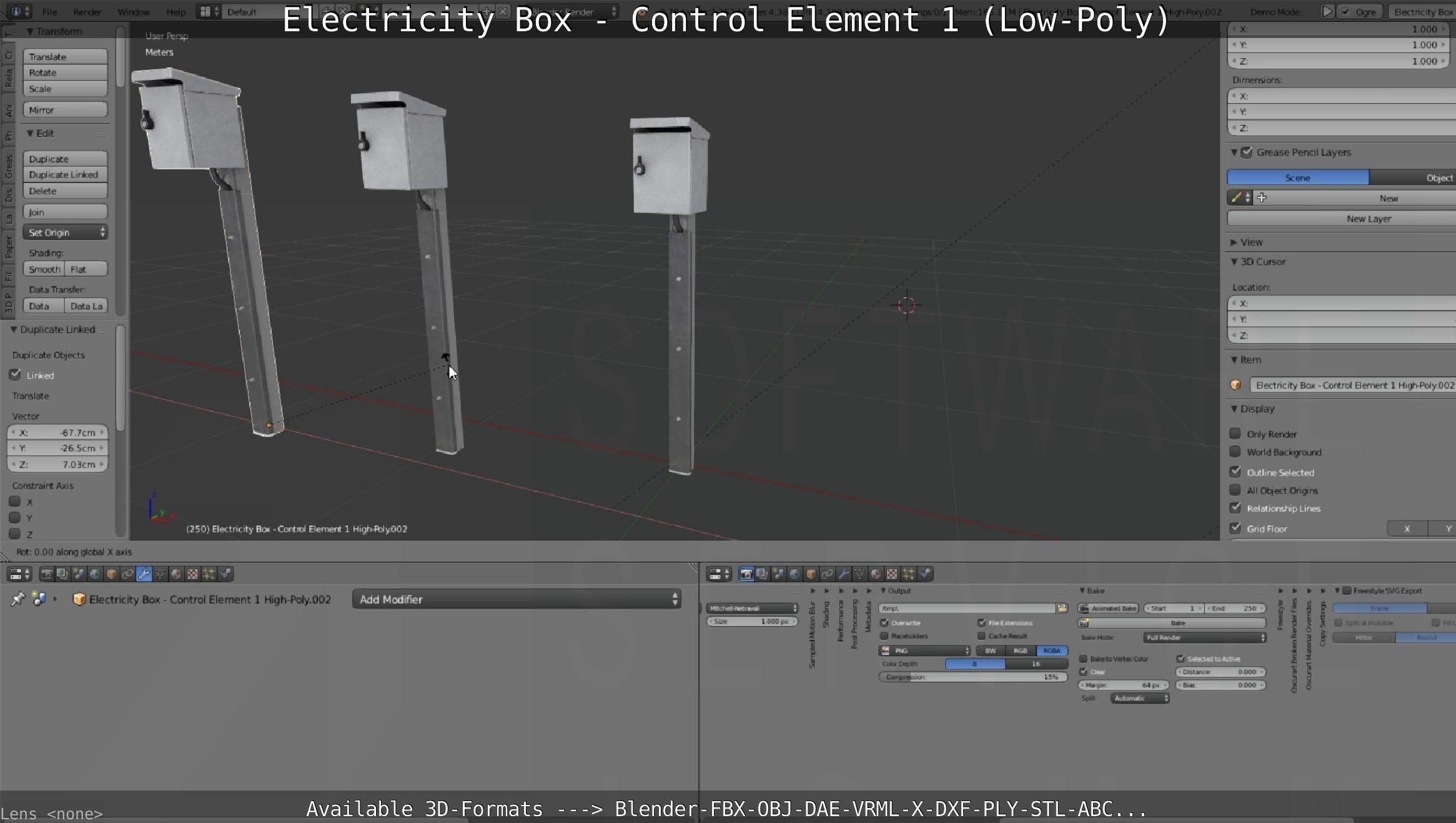The image size is (1456, 823).
Task: Open World globe tab in render properties editor
Action: [795, 574]
